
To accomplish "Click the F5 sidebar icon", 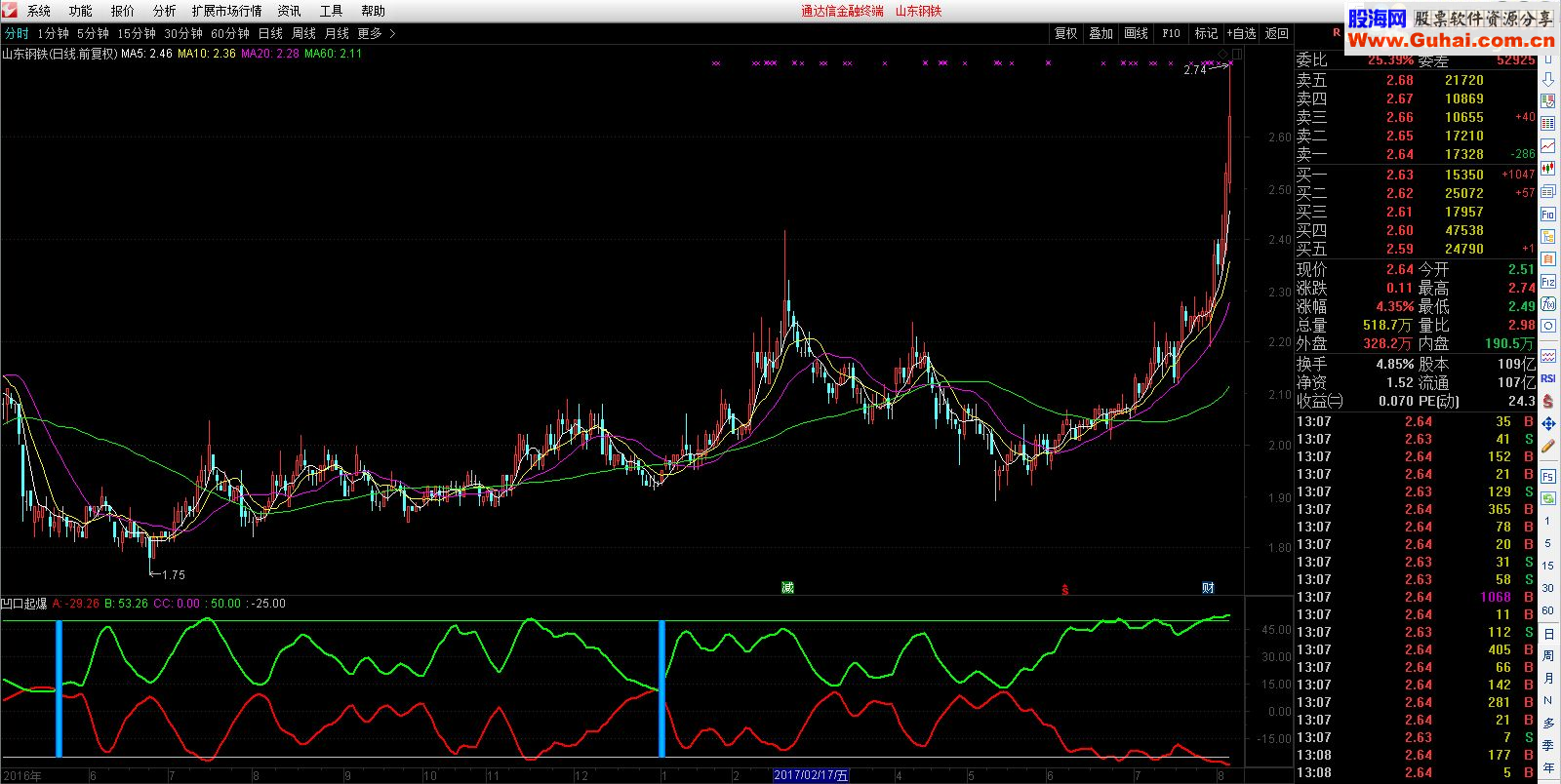I will [x=1548, y=476].
